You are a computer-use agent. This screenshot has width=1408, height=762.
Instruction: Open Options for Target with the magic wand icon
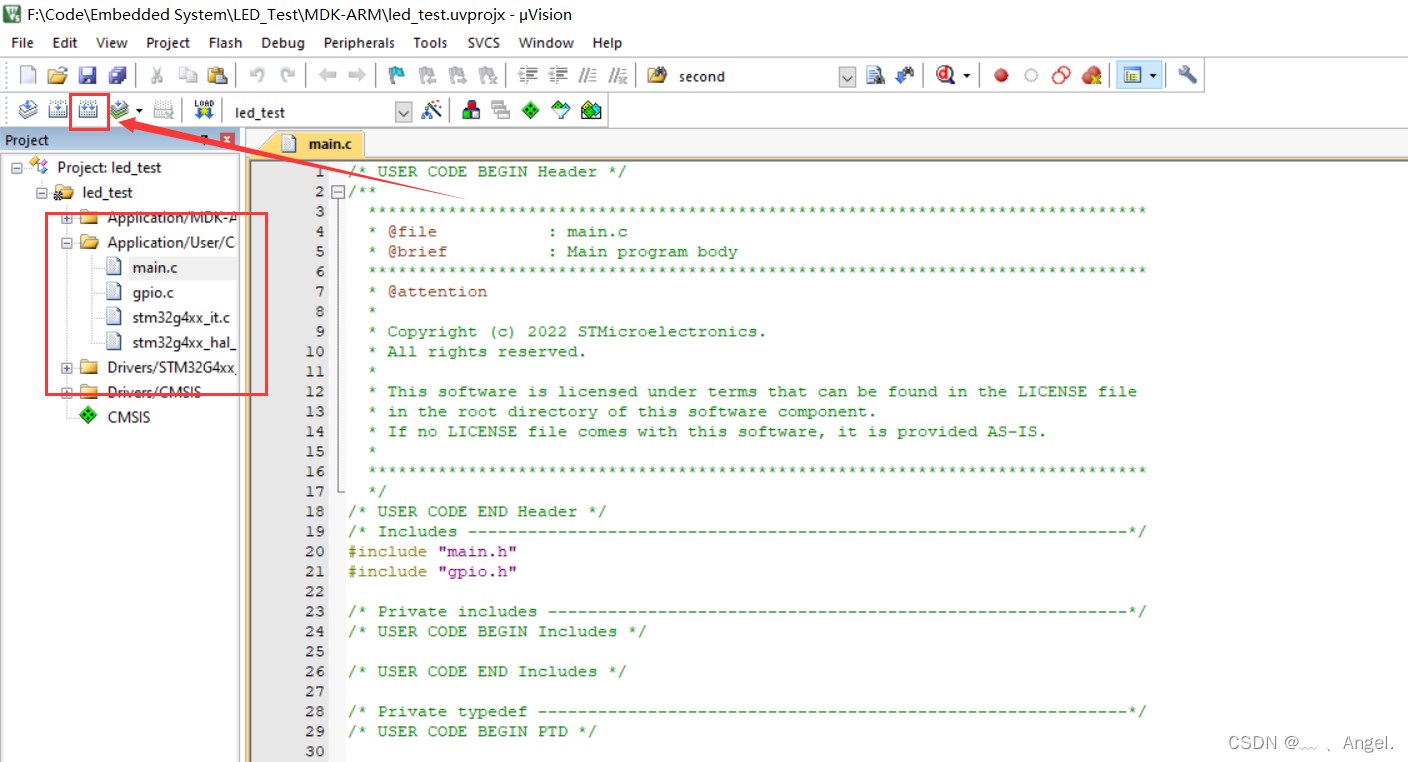pyautogui.click(x=431, y=111)
